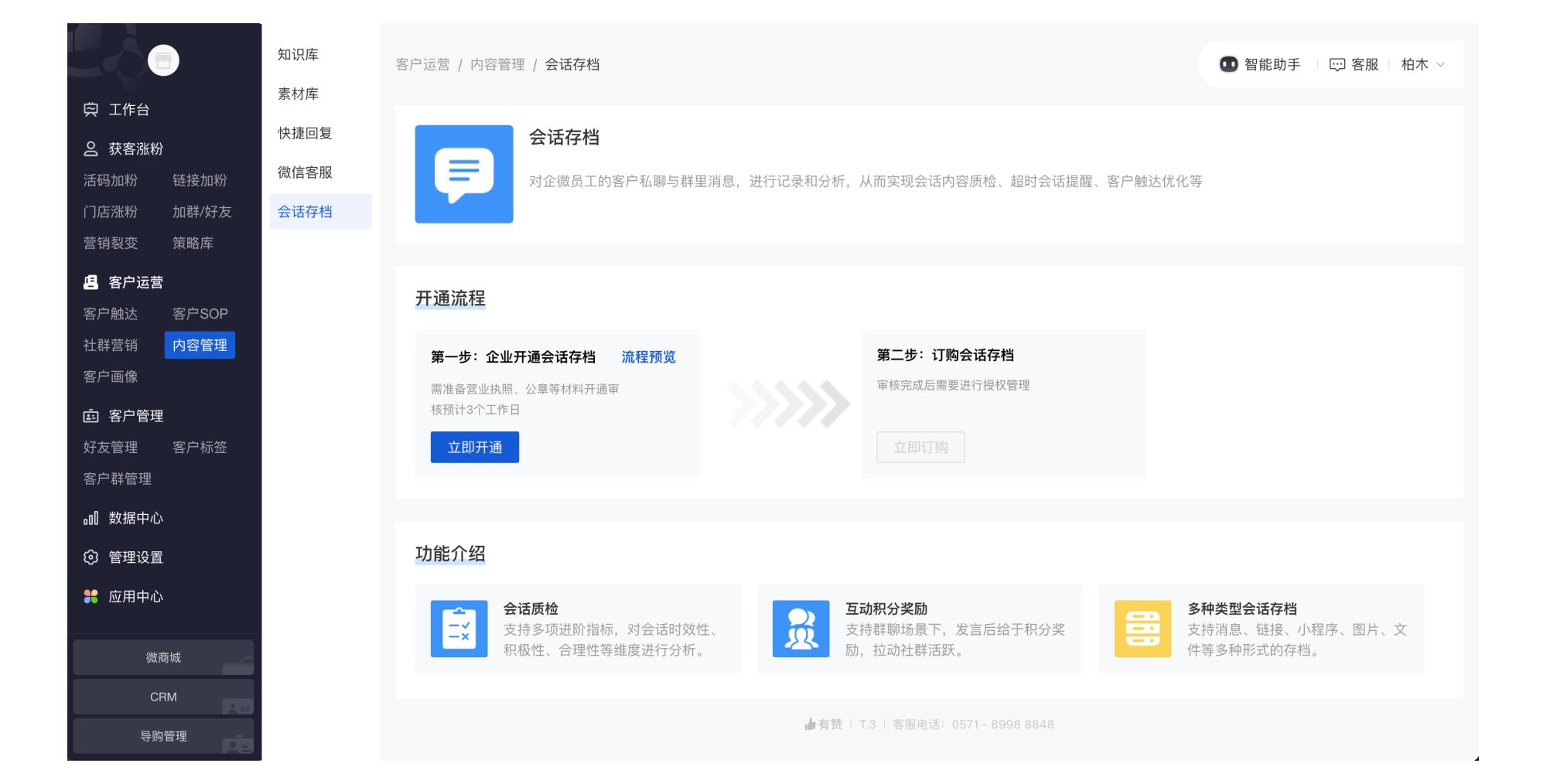Open 客户标签 in the sidebar
The image size is (1547, 784).
click(x=200, y=448)
